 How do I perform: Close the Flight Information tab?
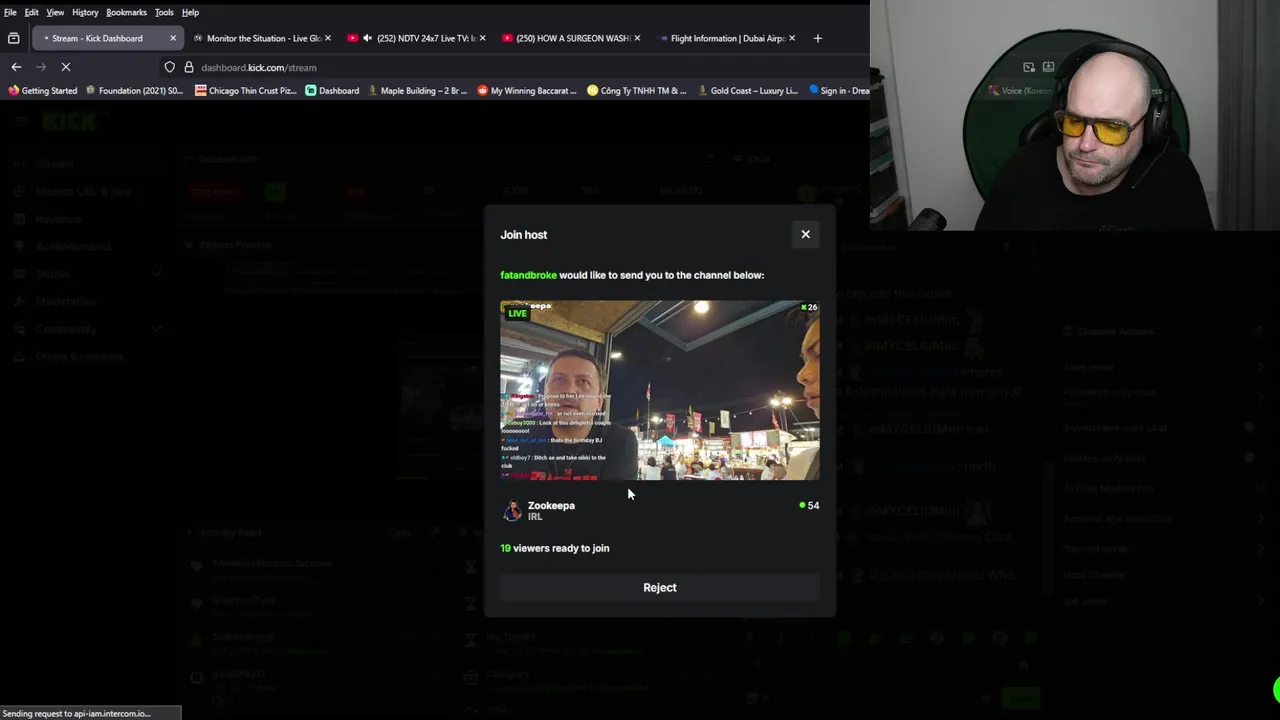pos(791,38)
